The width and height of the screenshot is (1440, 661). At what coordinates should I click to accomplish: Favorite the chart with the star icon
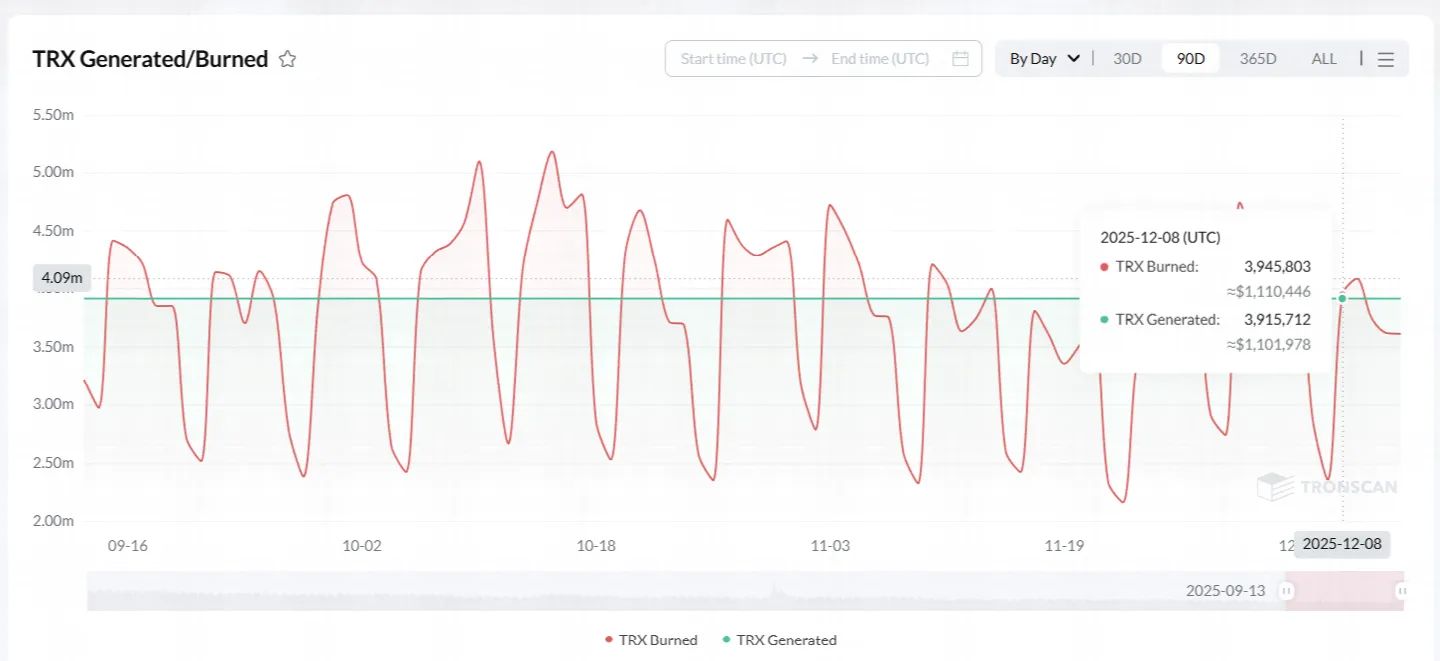coord(288,59)
